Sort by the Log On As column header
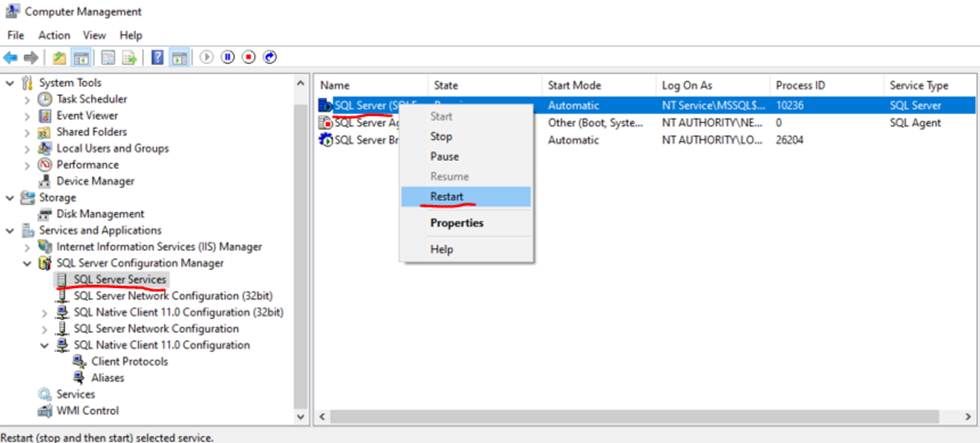 712,86
